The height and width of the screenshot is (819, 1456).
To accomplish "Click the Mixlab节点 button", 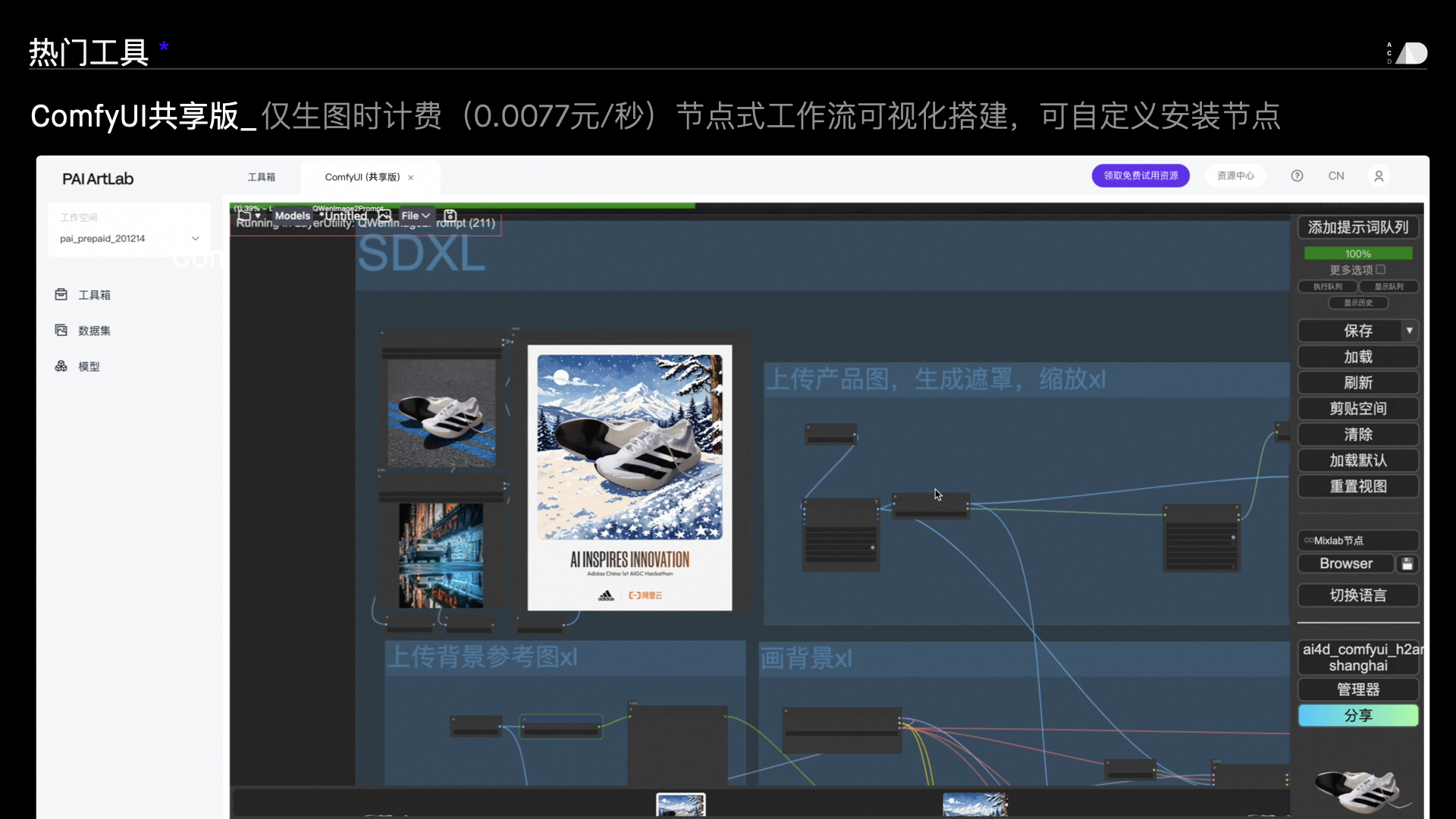I will (x=1358, y=541).
